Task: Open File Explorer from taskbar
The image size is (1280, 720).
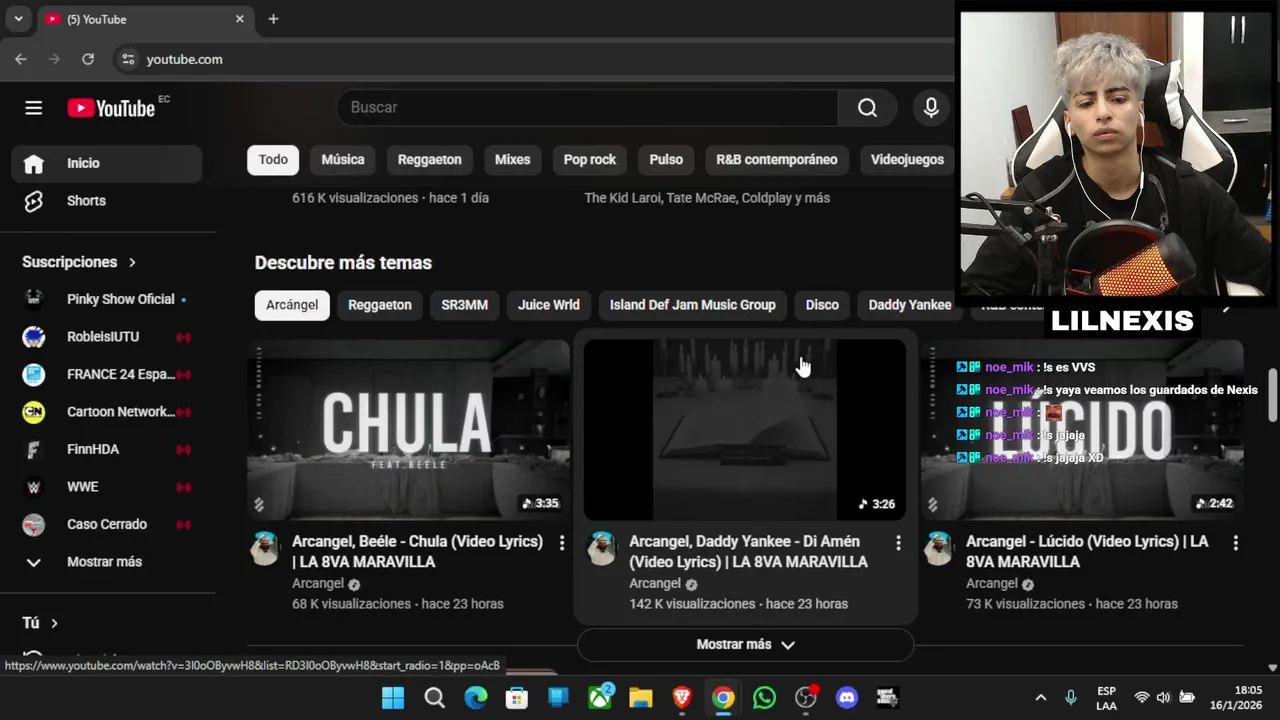Action: [x=641, y=698]
